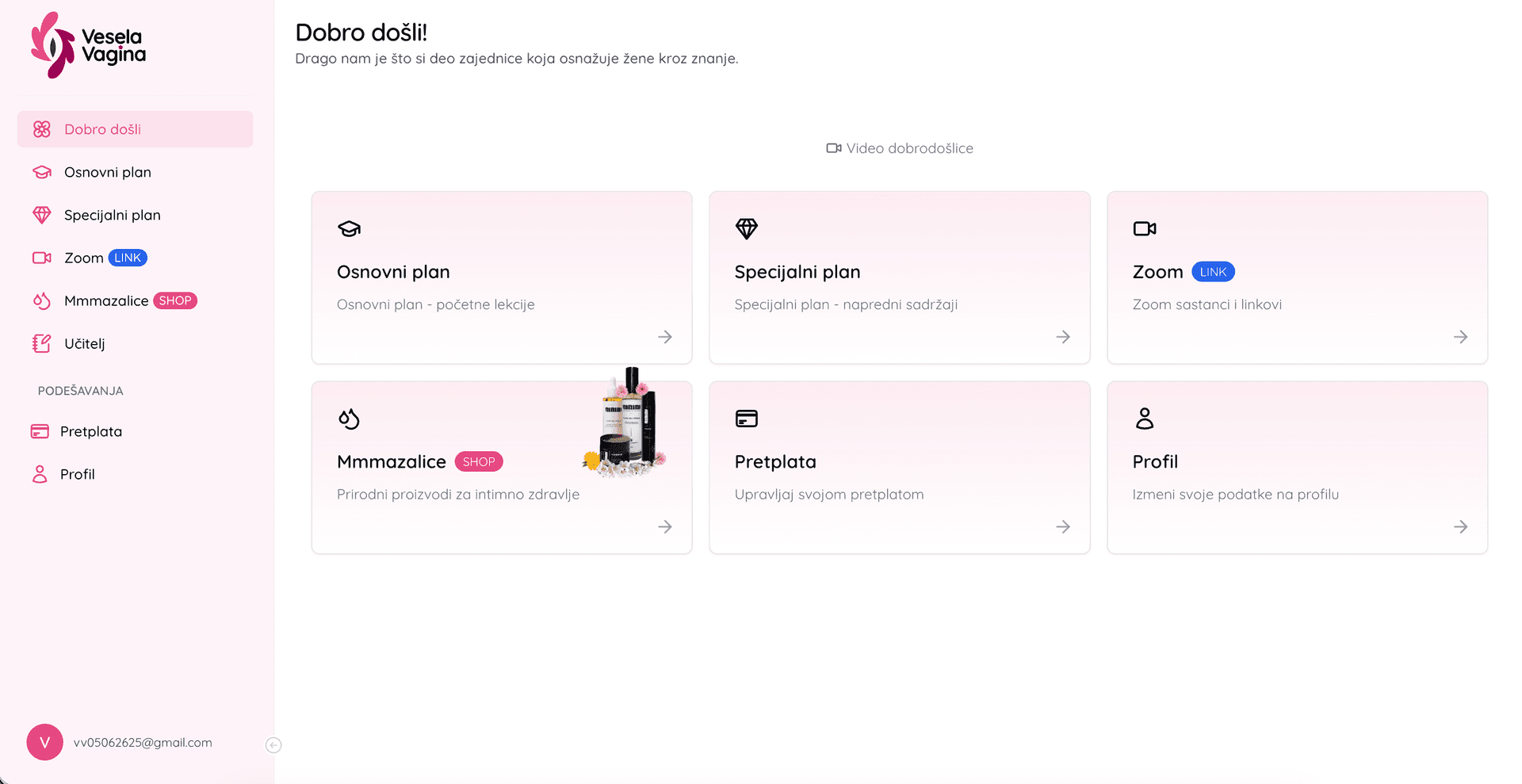This screenshot has height=784, width=1522.
Task: Click the notebook icon beside Učitelj in sidebar
Action: [x=42, y=343]
